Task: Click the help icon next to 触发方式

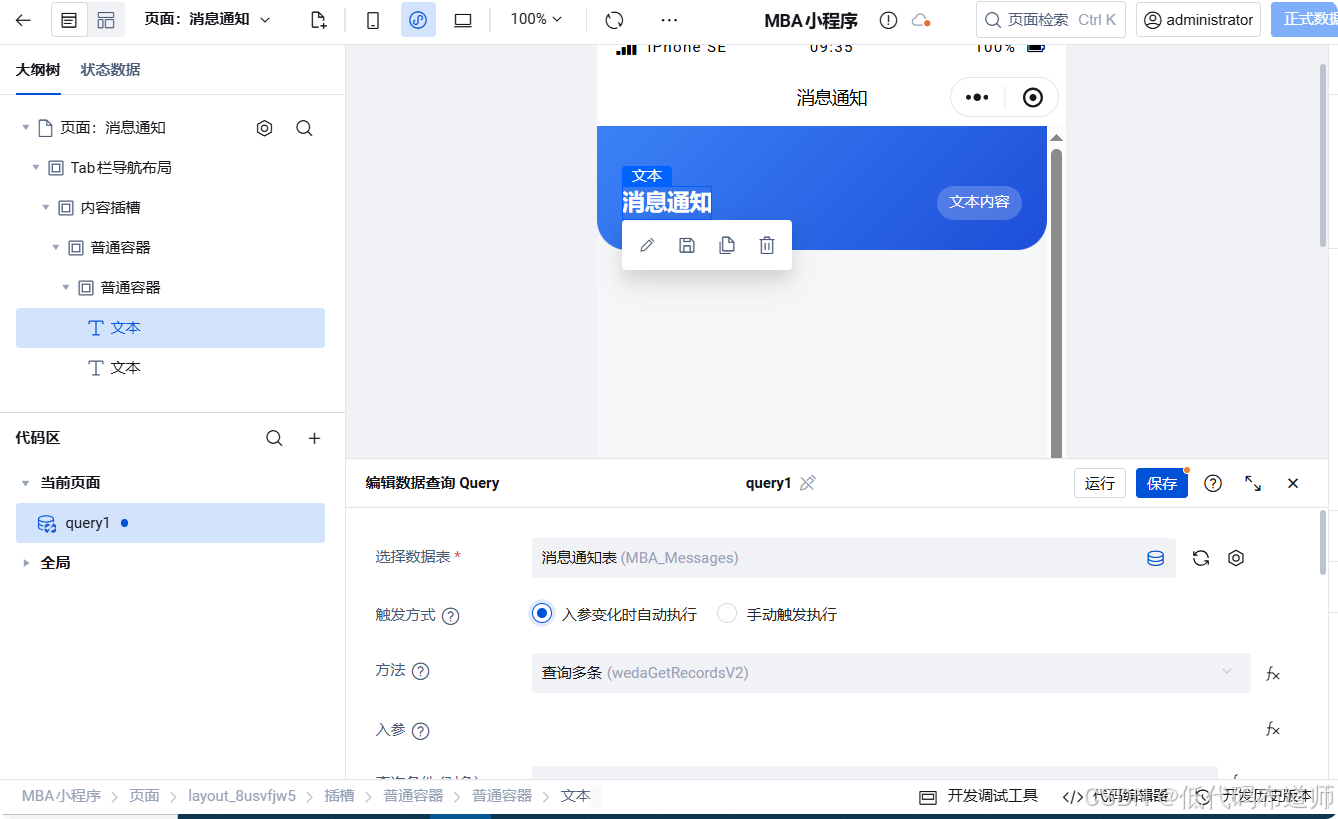Action: [x=451, y=616]
